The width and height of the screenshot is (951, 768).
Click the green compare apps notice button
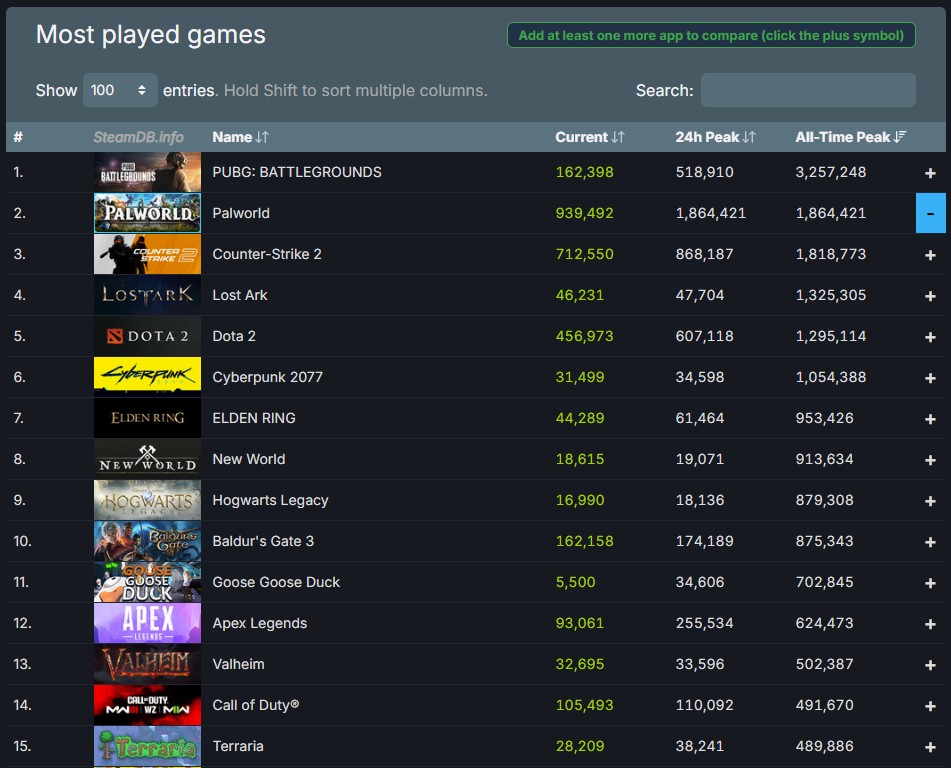[711, 35]
